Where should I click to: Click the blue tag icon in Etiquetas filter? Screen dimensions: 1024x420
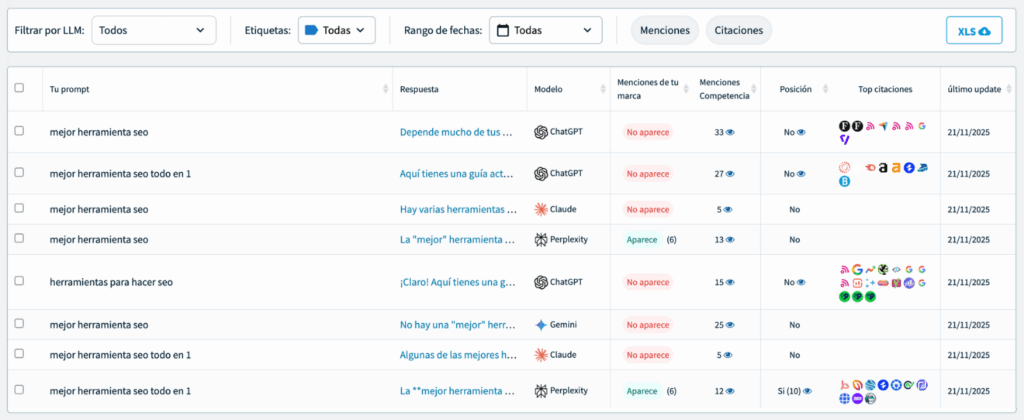[x=312, y=30]
